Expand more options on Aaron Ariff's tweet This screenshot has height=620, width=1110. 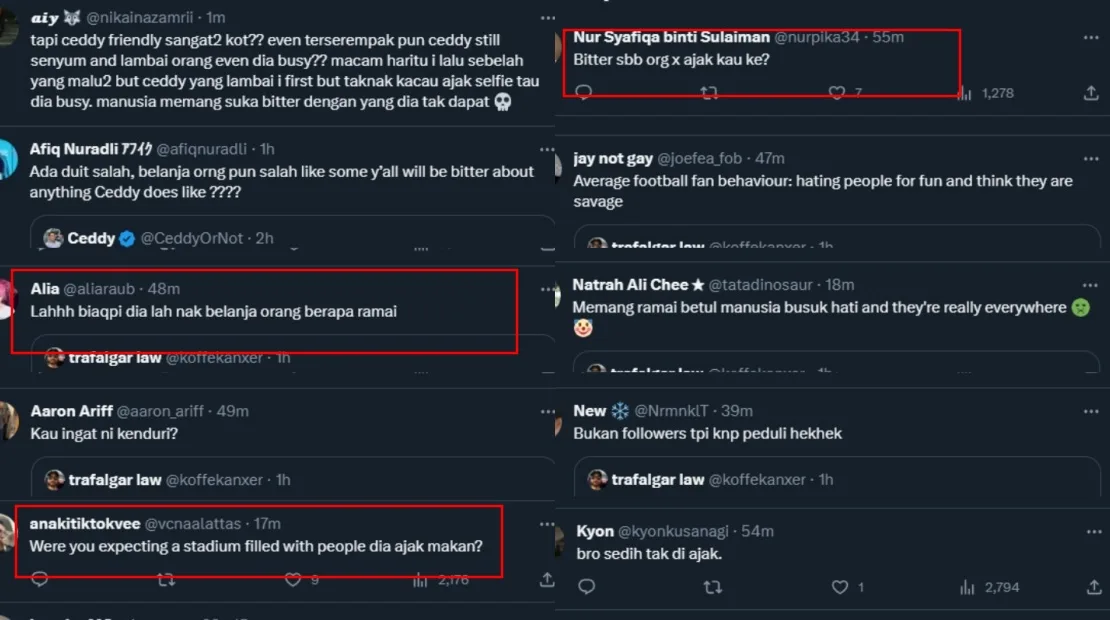(x=547, y=411)
